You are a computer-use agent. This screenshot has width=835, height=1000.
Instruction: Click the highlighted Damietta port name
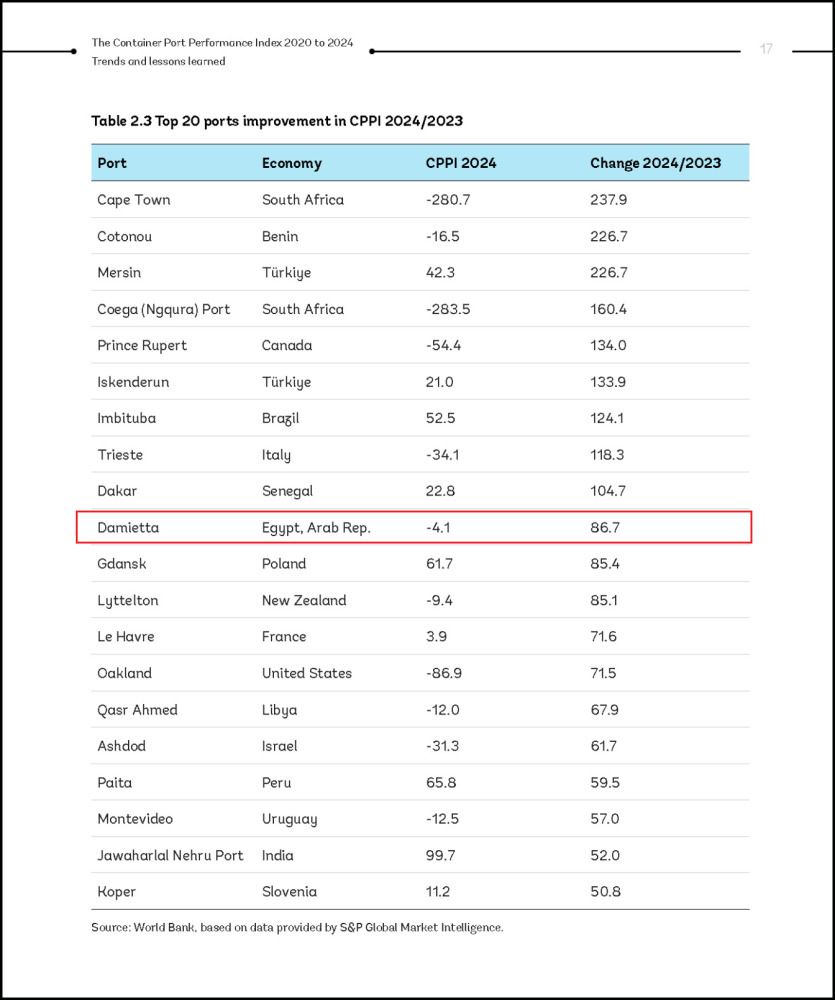click(128, 527)
